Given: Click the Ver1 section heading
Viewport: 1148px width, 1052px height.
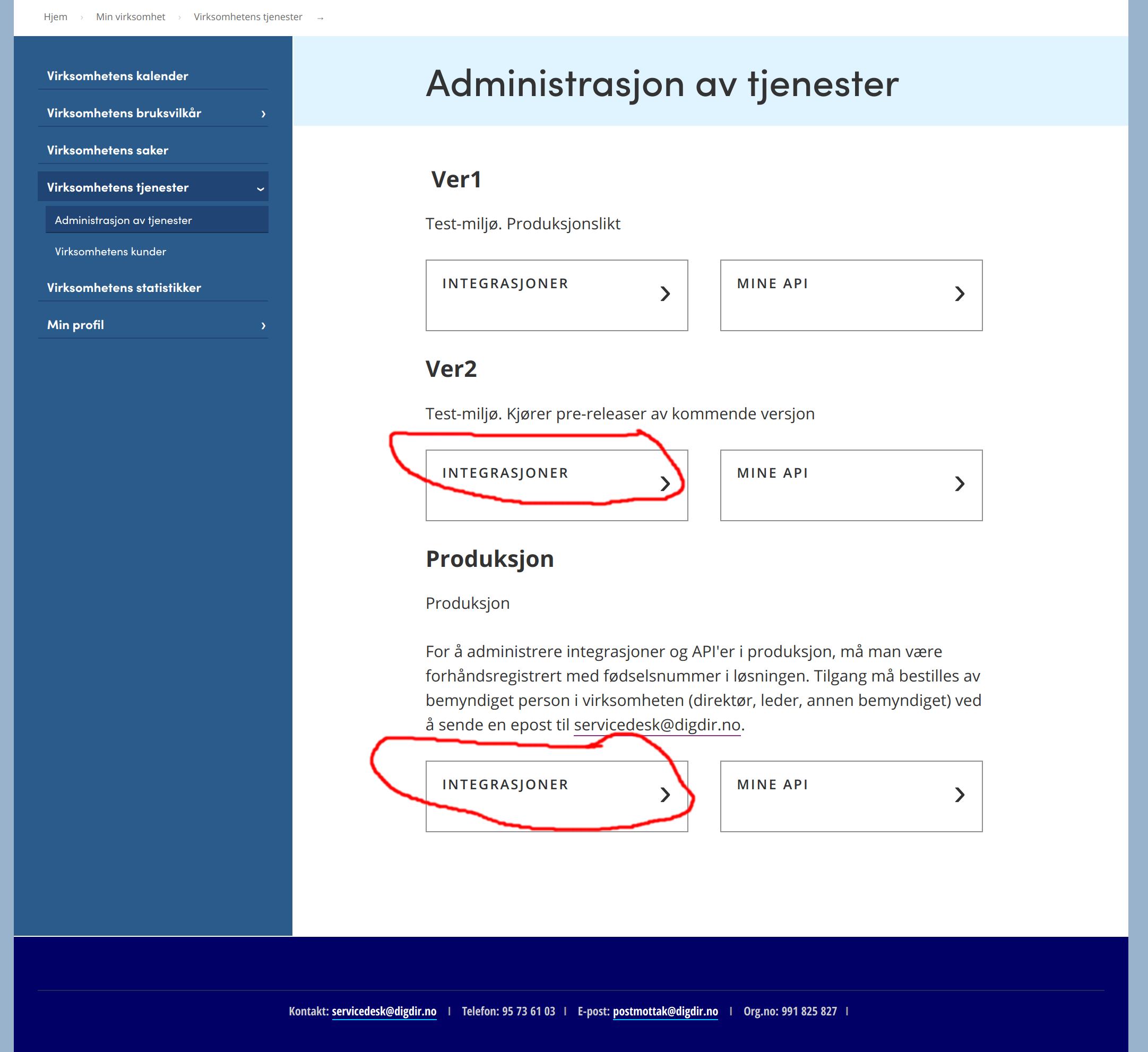Looking at the screenshot, I should click(456, 179).
